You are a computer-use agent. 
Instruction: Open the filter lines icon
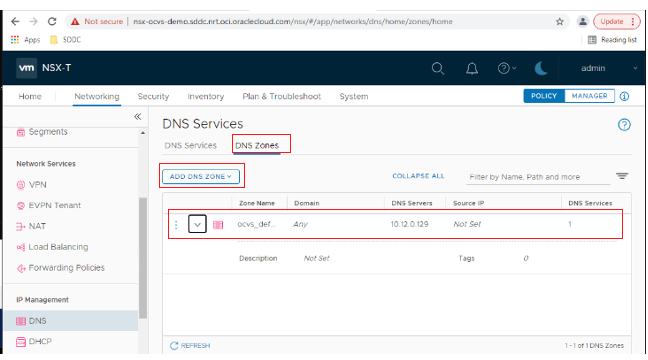622,176
